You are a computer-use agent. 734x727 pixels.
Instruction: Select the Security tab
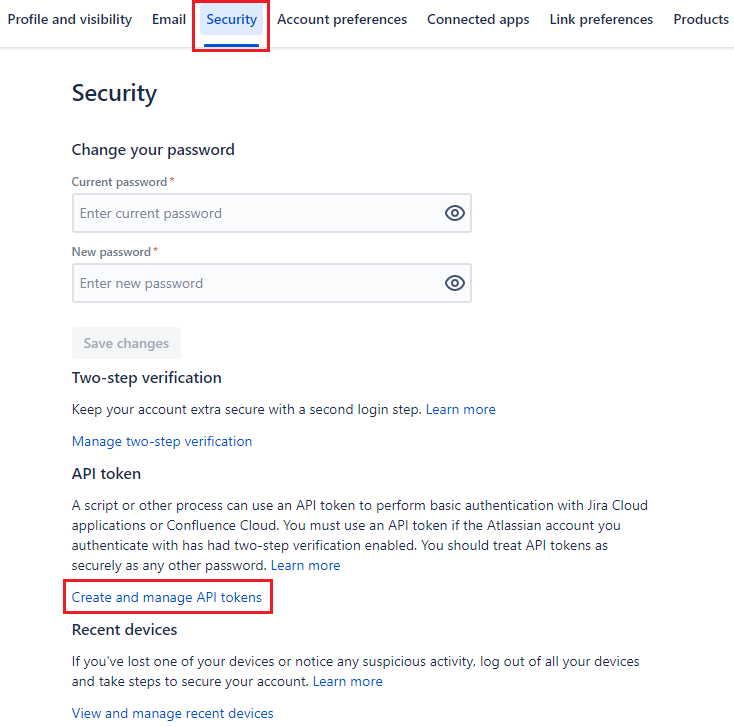(x=231, y=20)
